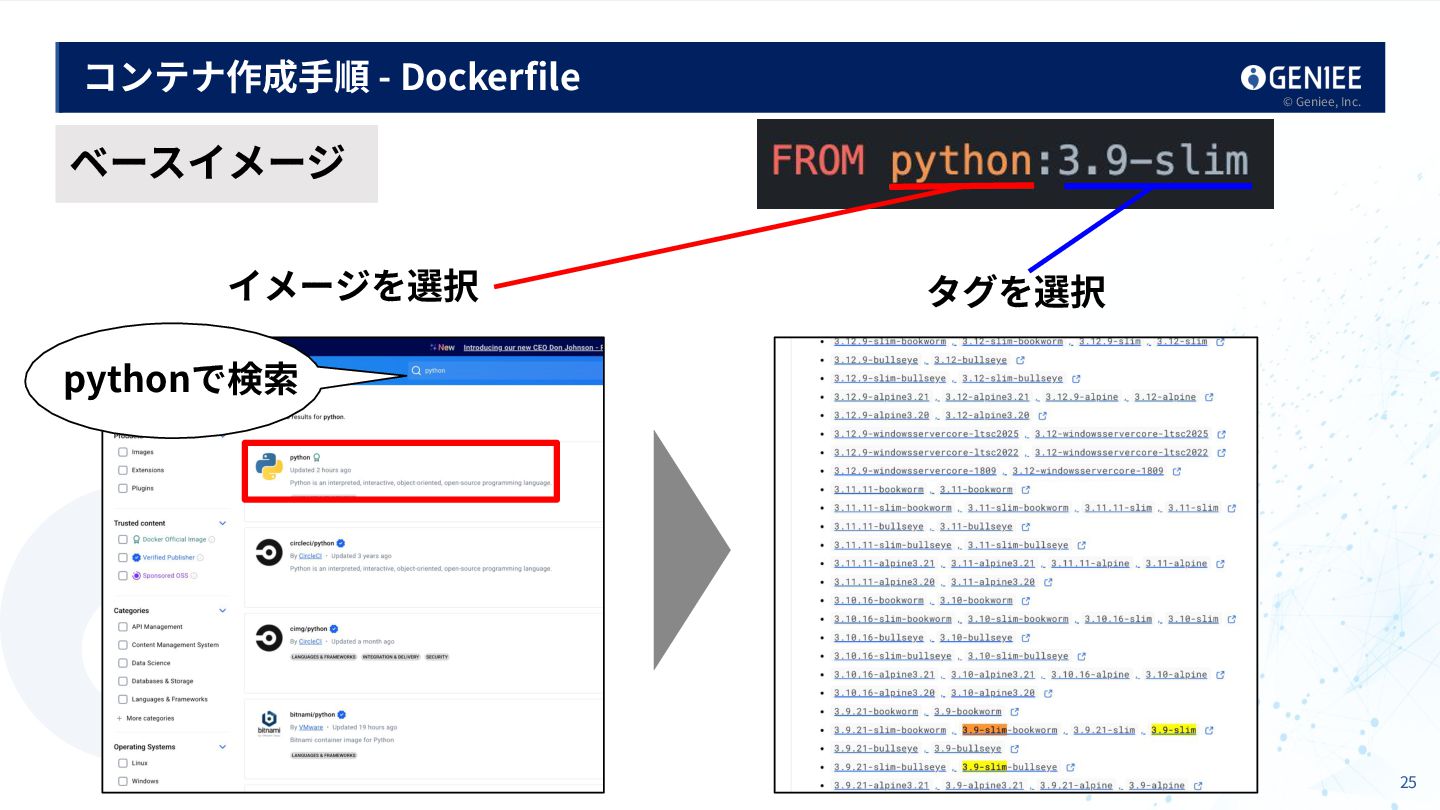Open external link icon on 3.12.9-windowsservercore-1809 row
Screen dimensions: 1440x810
pyautogui.click(x=1177, y=471)
